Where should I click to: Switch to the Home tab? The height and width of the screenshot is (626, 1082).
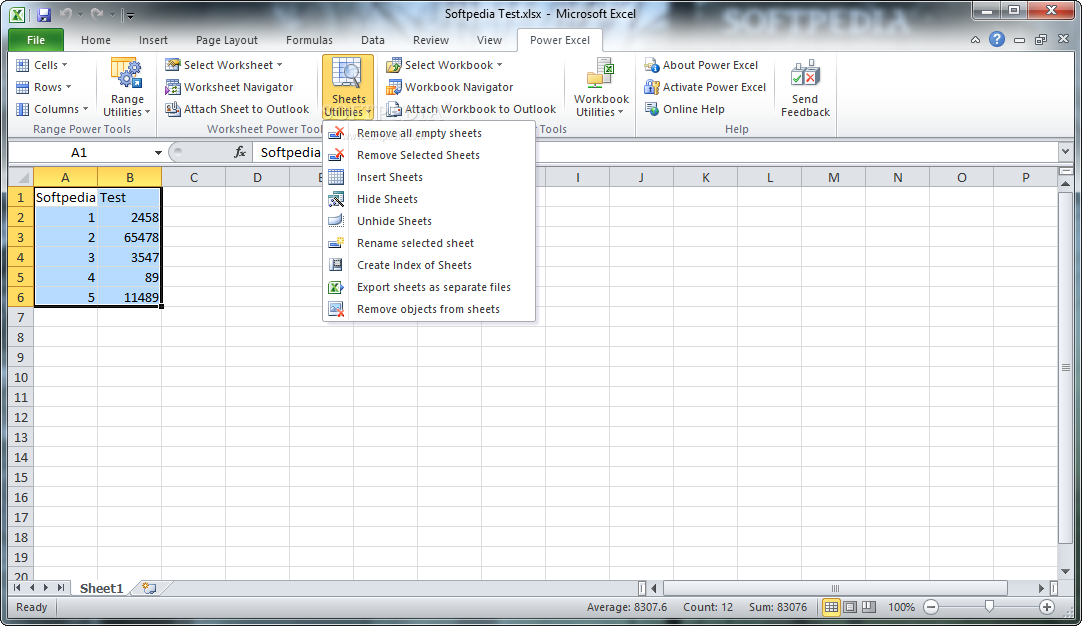(96, 40)
